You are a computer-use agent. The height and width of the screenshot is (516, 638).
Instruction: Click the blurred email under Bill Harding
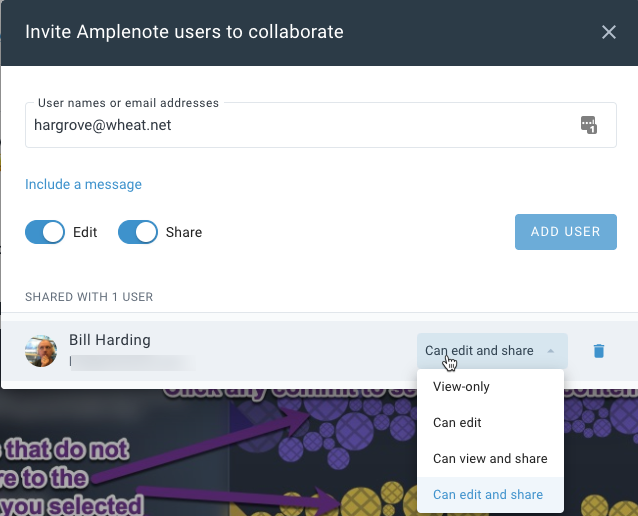point(132,363)
